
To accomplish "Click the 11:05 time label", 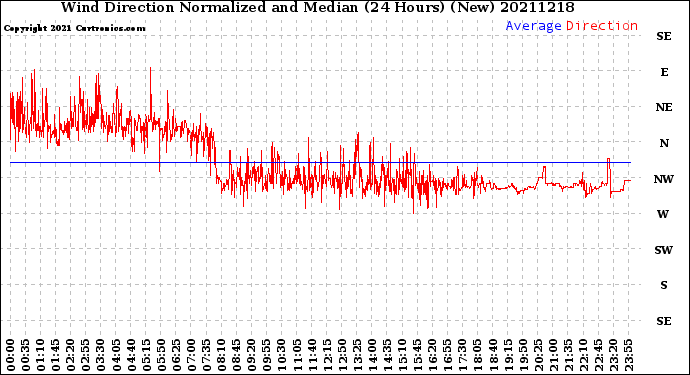I will 297,355.
